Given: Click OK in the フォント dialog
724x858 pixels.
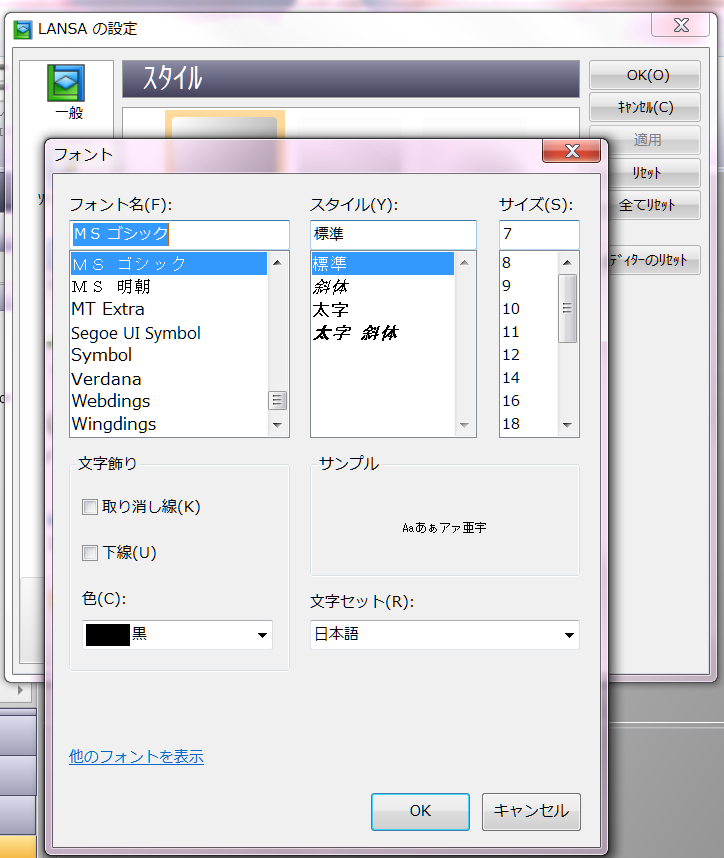Looking at the screenshot, I should (x=420, y=811).
